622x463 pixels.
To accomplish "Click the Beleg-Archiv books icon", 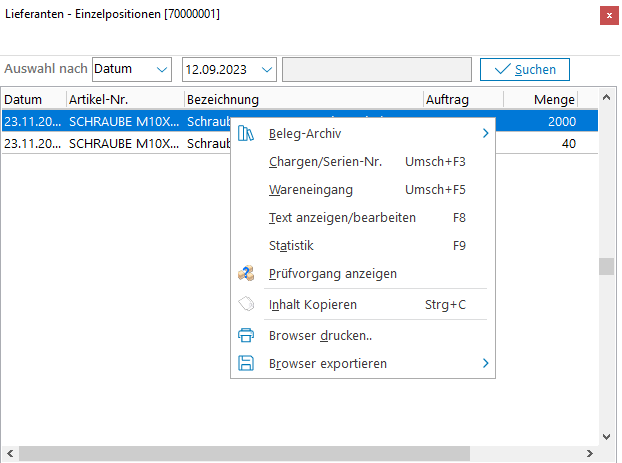I will 246,134.
